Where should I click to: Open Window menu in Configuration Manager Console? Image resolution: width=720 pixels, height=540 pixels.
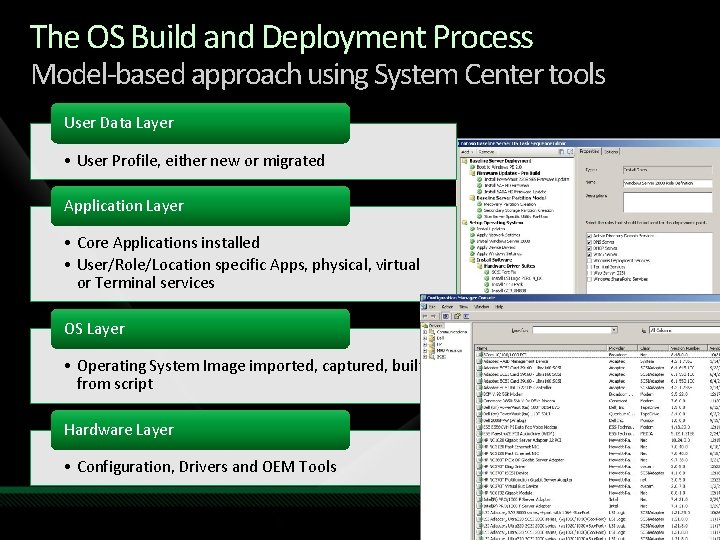pyautogui.click(x=481, y=307)
